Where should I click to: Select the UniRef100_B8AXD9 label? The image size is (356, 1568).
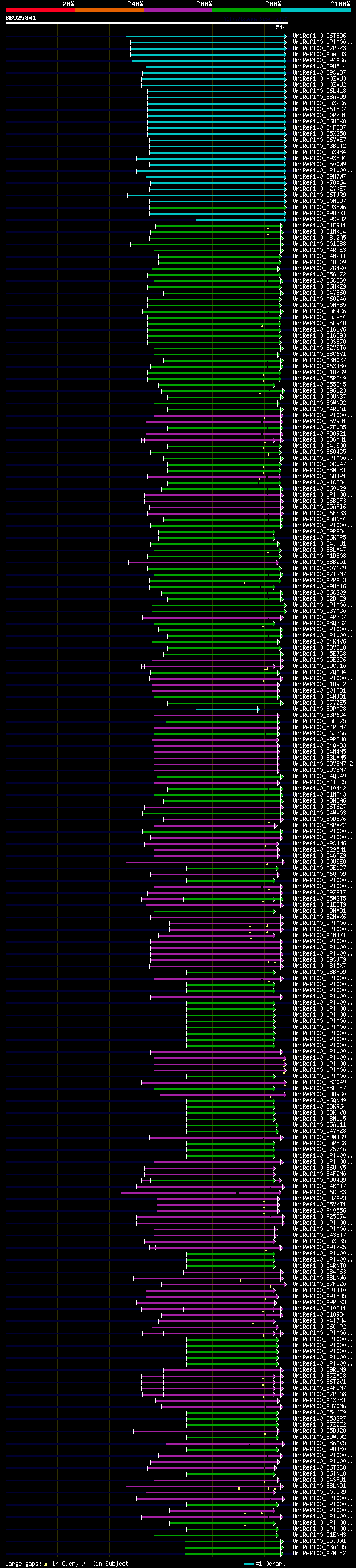click(x=319, y=97)
